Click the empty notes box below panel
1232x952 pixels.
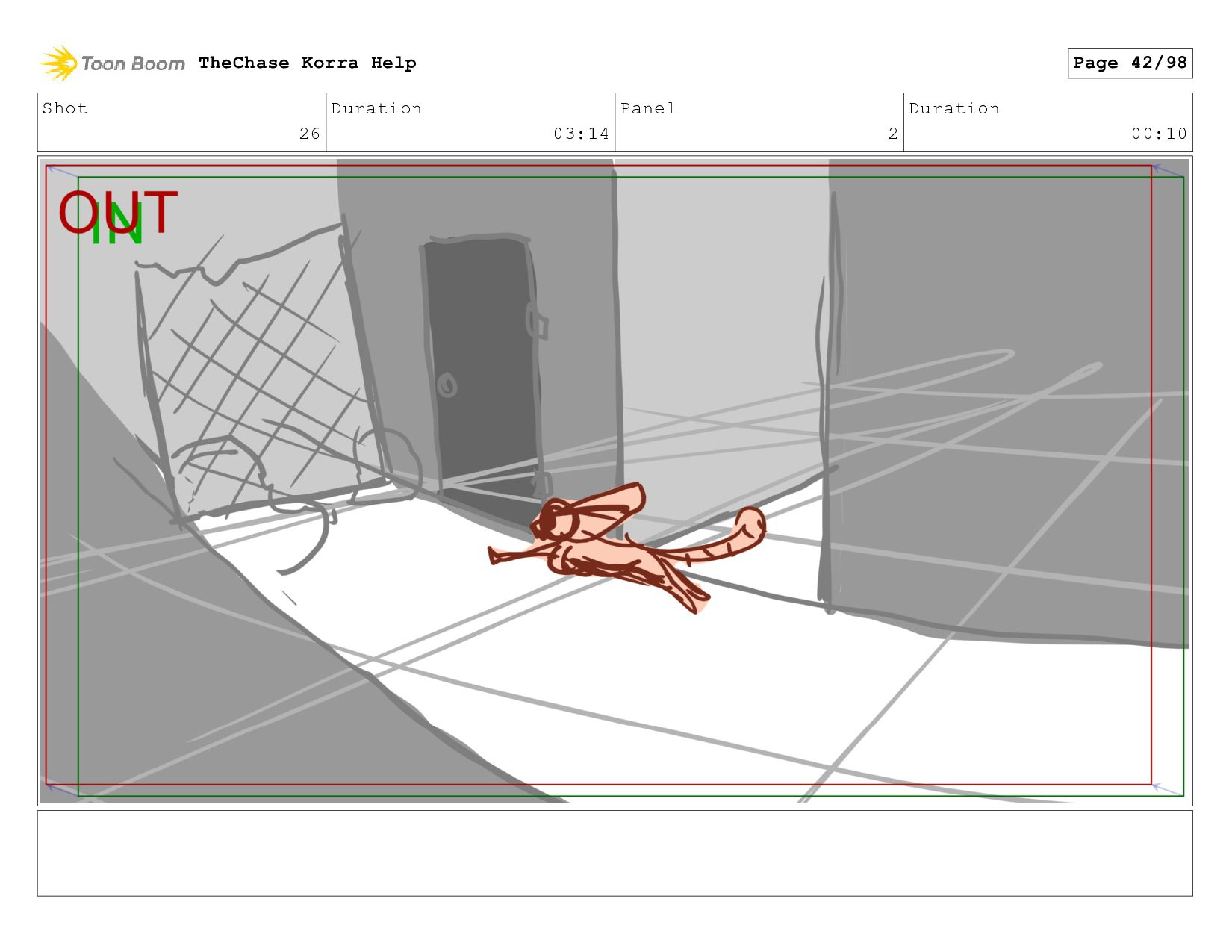click(x=615, y=853)
